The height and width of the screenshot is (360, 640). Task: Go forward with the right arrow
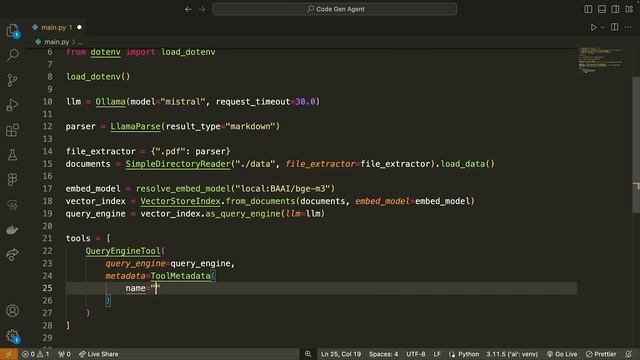pos(202,9)
